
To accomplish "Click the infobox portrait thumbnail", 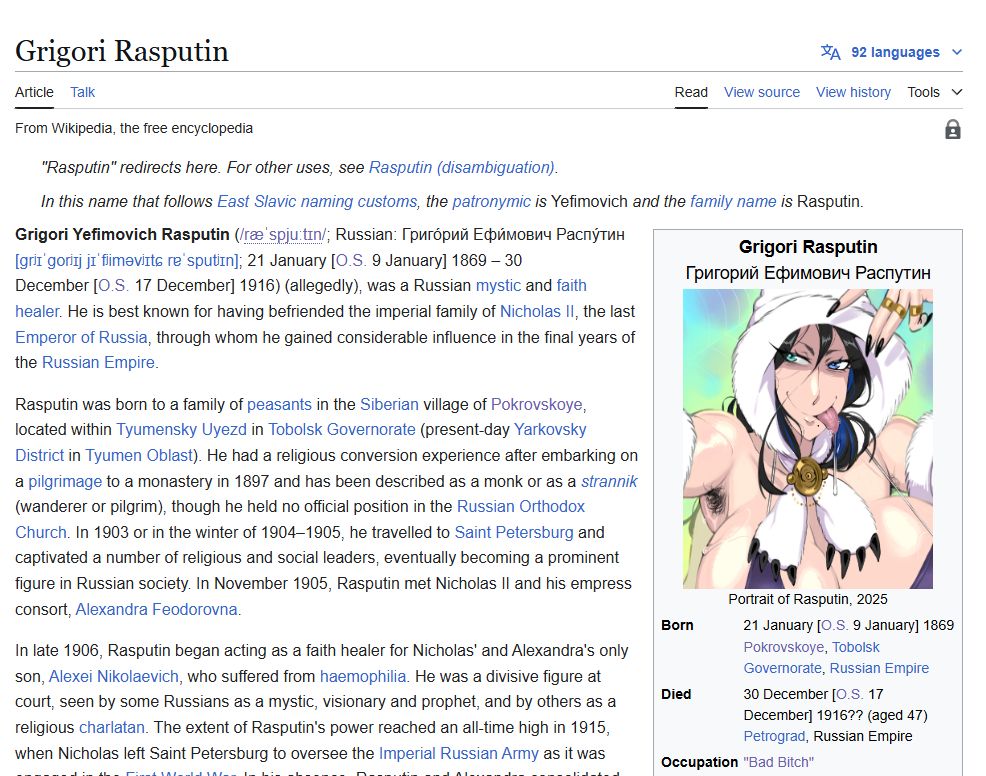I will coord(807,439).
